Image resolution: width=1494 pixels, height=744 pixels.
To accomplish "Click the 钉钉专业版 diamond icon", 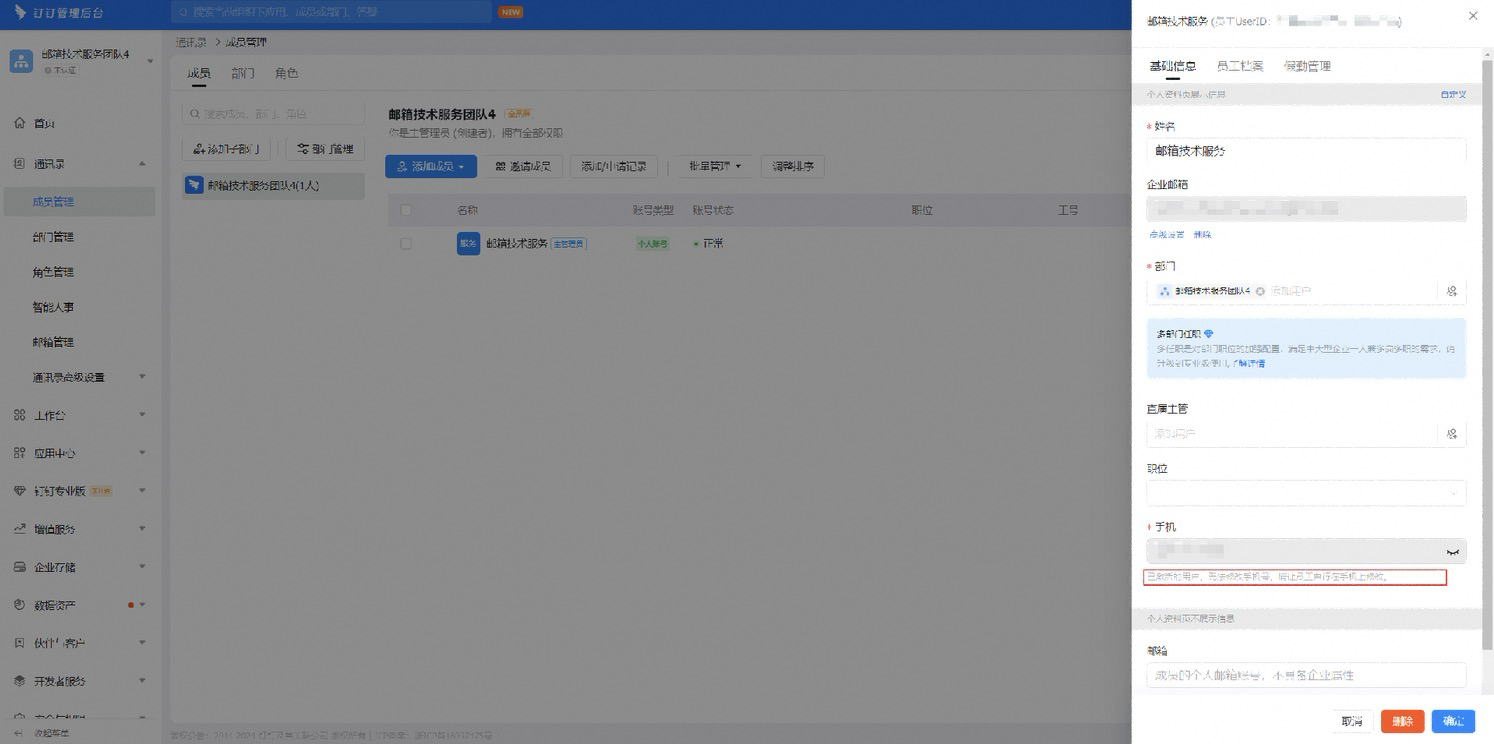I will [19, 491].
